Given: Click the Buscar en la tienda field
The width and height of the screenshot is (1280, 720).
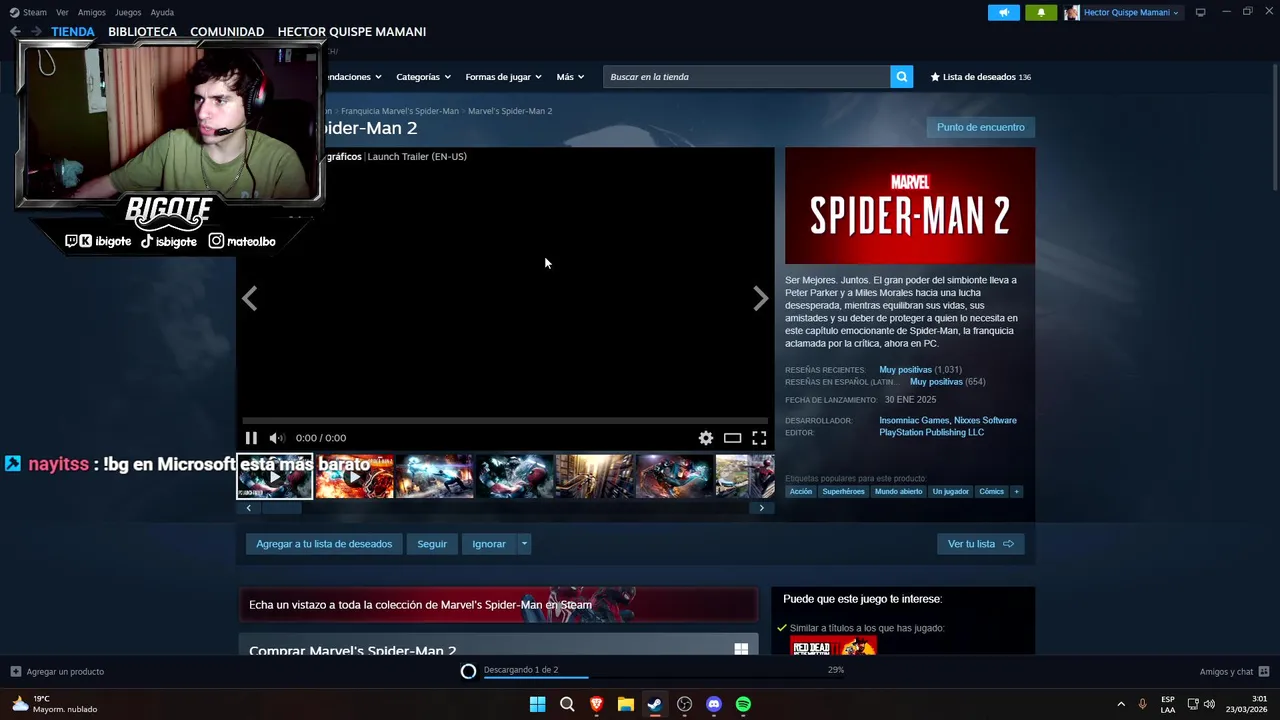Looking at the screenshot, I should coord(746,77).
